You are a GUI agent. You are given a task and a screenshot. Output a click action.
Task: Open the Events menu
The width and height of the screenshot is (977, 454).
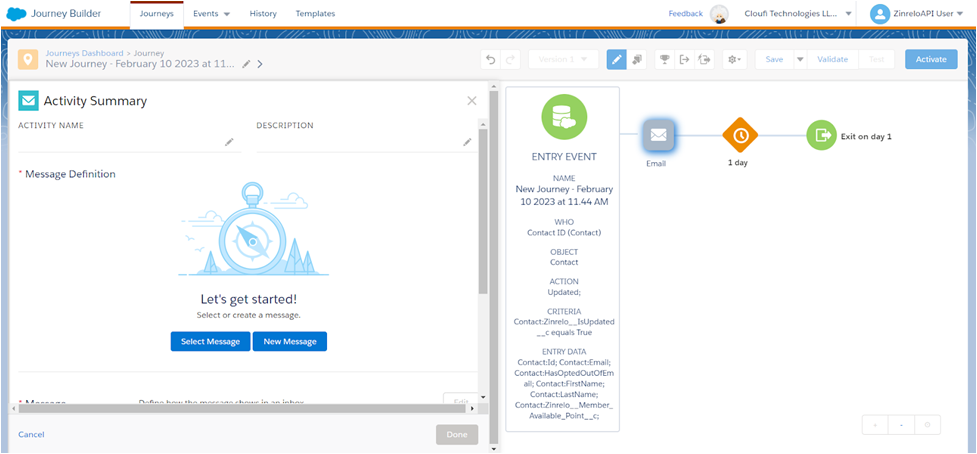click(x=211, y=14)
